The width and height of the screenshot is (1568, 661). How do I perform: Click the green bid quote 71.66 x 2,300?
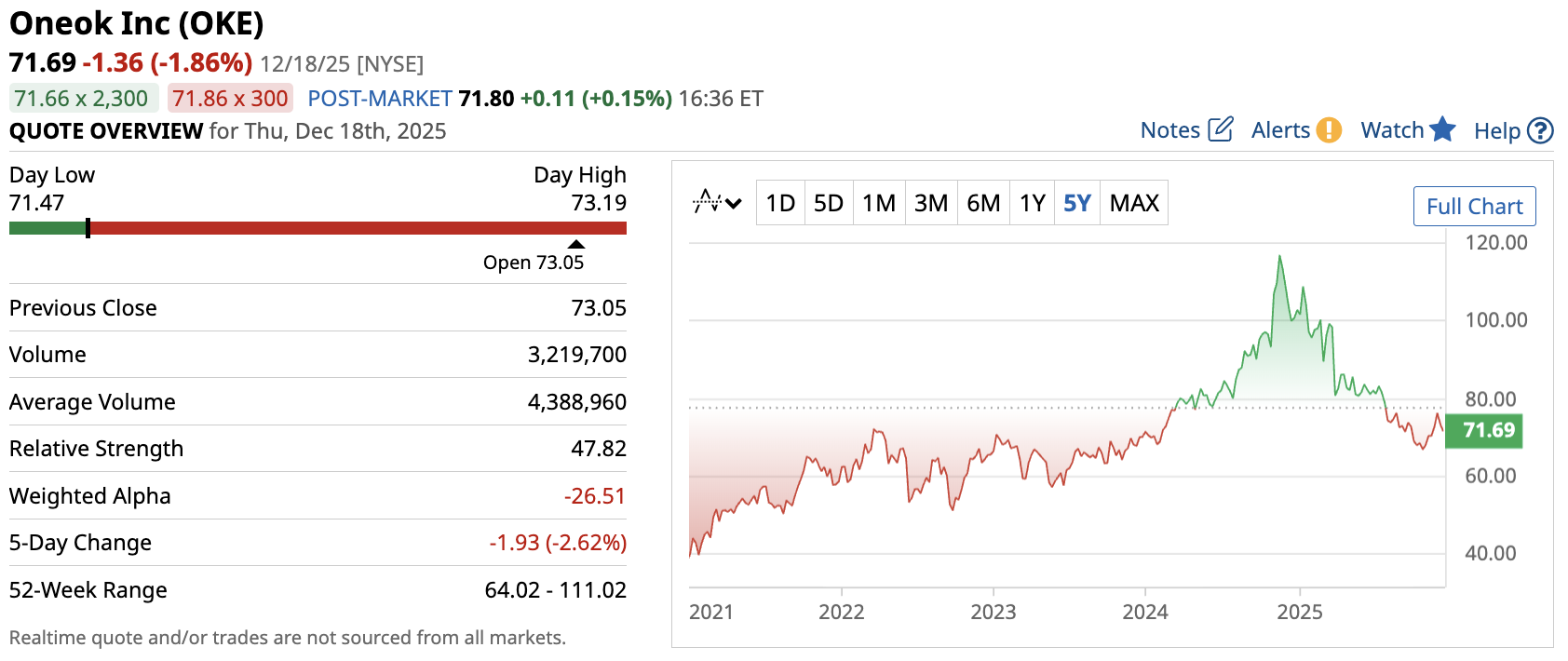[x=82, y=99]
